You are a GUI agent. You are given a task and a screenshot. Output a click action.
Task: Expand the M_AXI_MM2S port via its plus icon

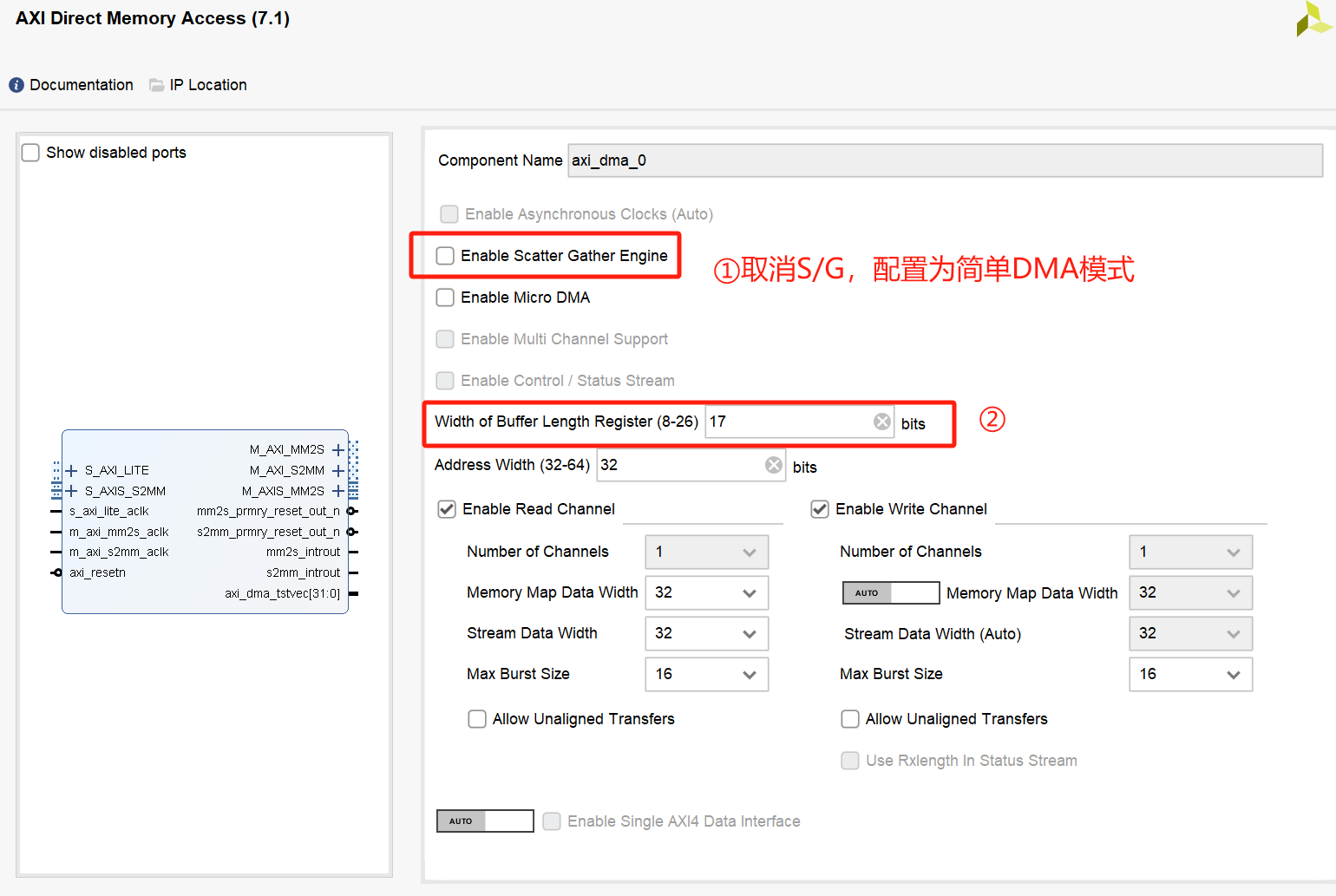click(337, 449)
